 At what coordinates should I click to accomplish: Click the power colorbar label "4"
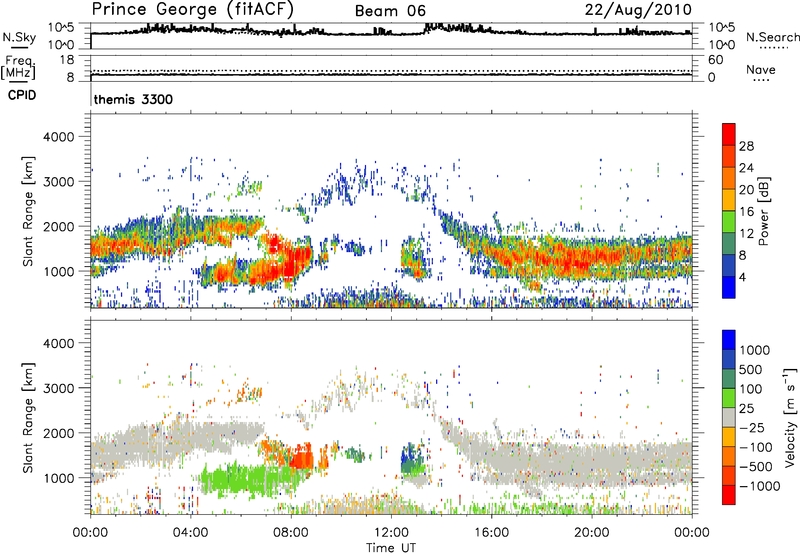coord(742,277)
